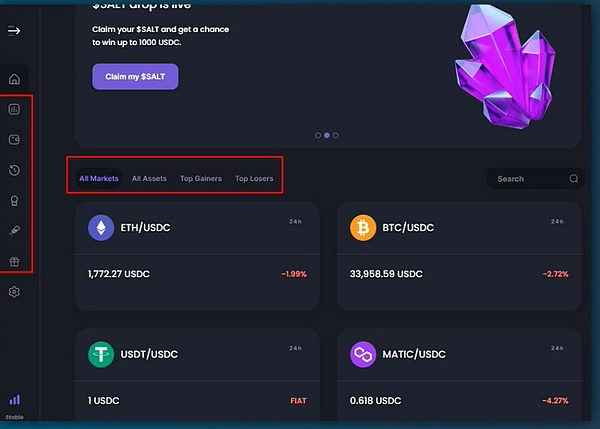Screen dimensions: 600x429
Task: Open the ETH/USDC market card
Action: coord(197,256)
